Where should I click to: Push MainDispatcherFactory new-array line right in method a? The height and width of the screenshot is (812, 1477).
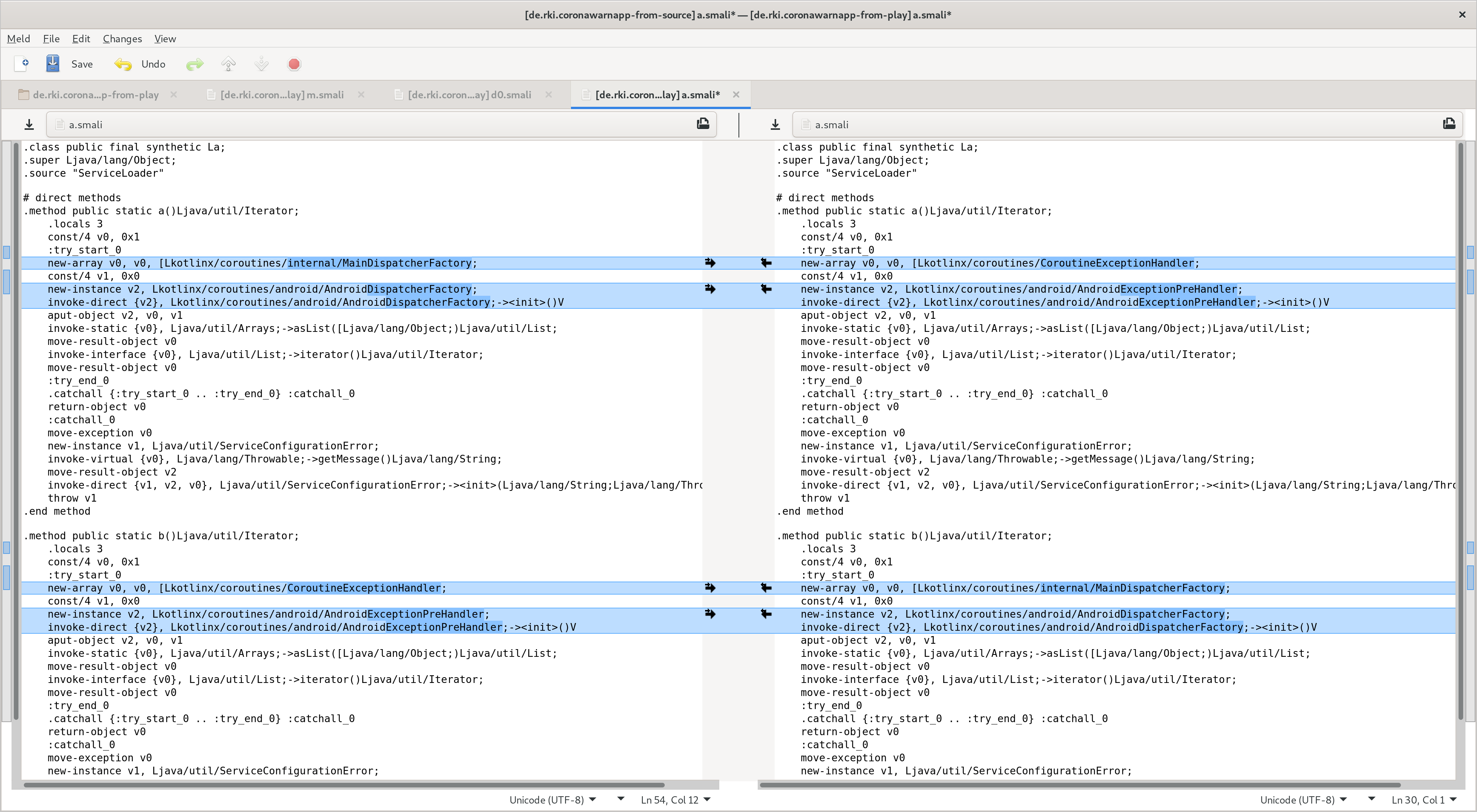point(710,262)
